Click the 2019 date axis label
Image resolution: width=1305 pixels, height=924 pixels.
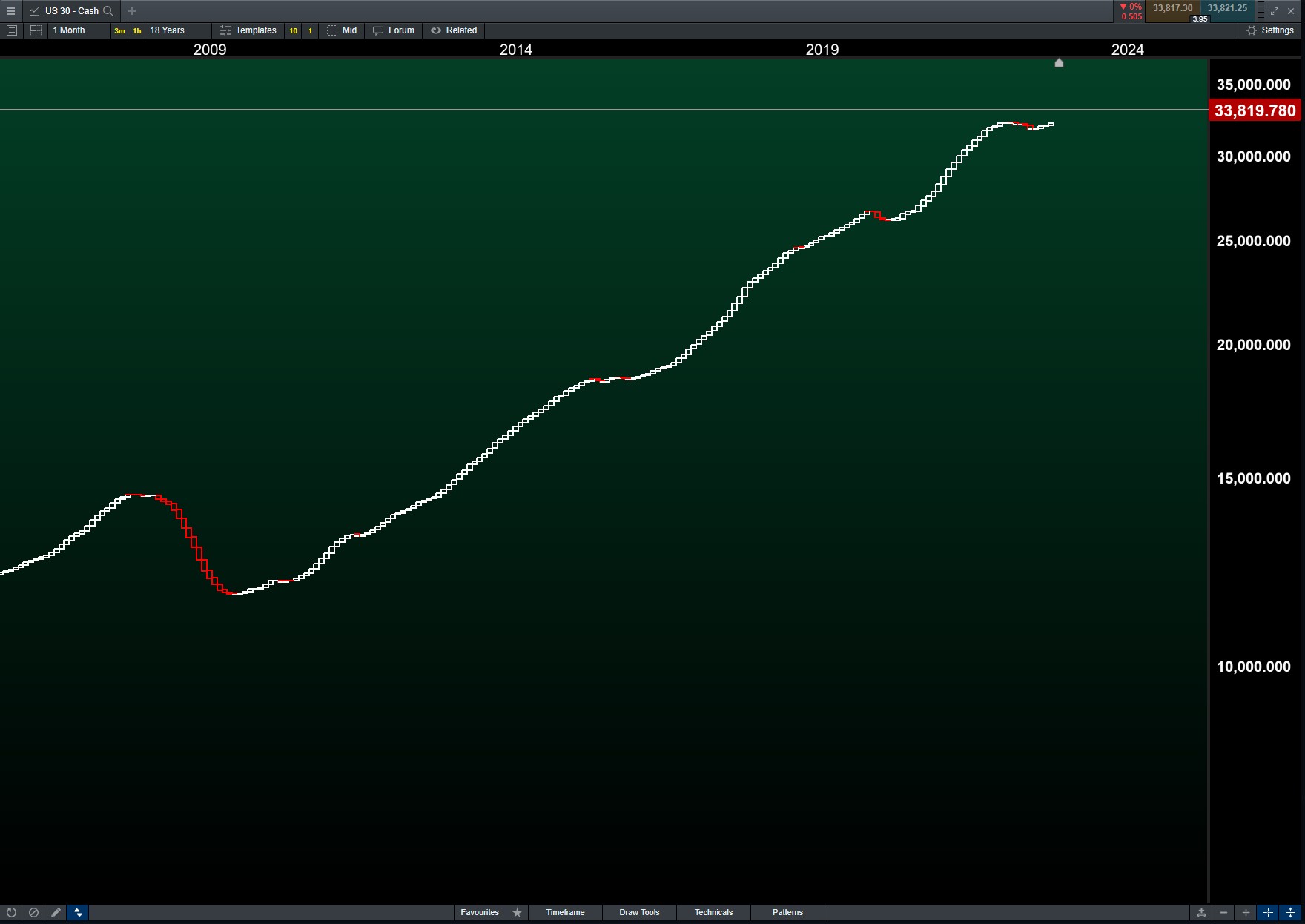[822, 50]
